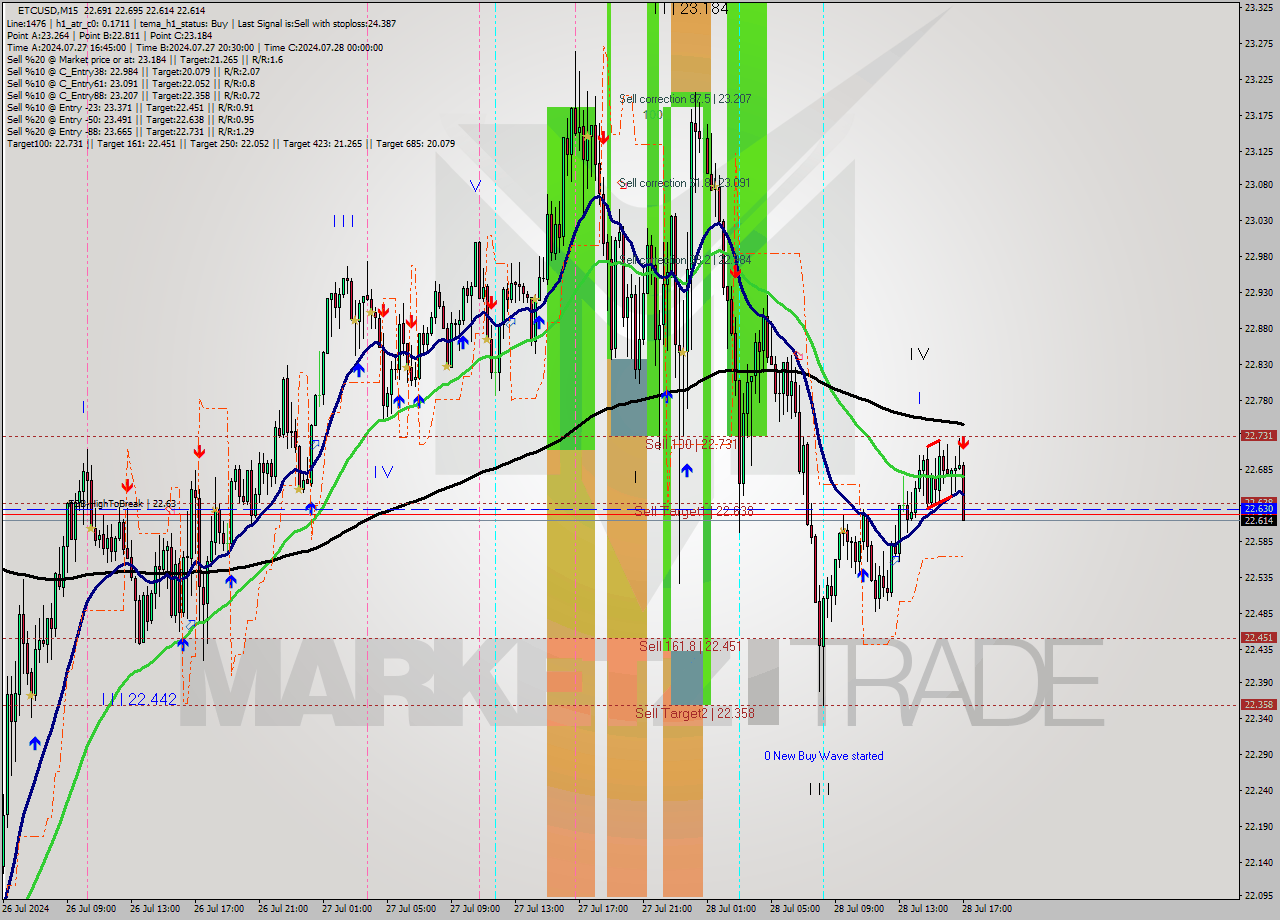Click the 23.325 price scale value
Image resolution: width=1280 pixels, height=920 pixels.
(1258, 7)
